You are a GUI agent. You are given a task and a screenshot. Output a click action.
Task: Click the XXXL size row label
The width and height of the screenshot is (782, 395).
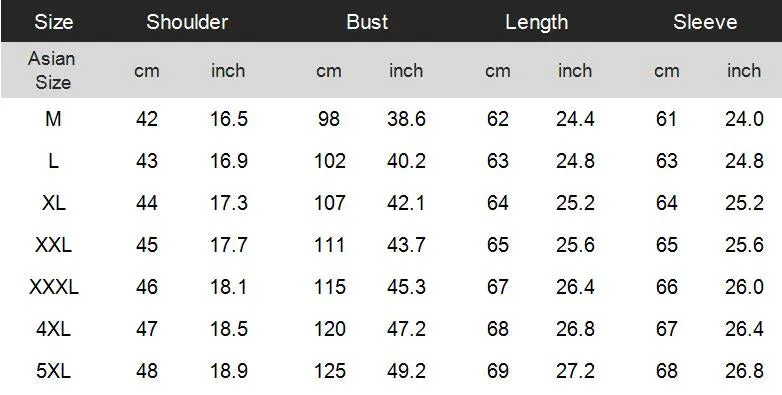[54, 287]
